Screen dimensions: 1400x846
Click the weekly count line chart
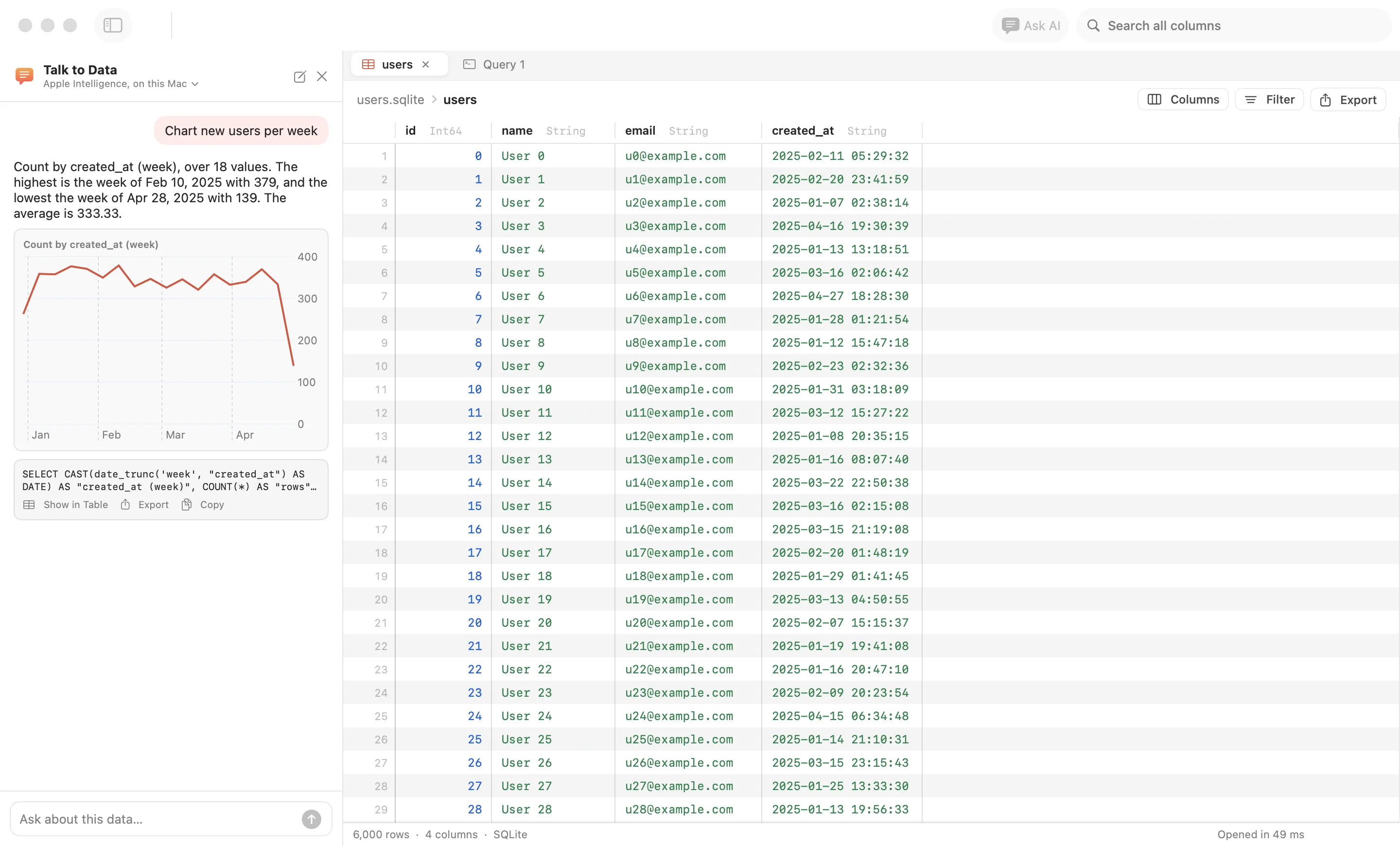[171, 340]
